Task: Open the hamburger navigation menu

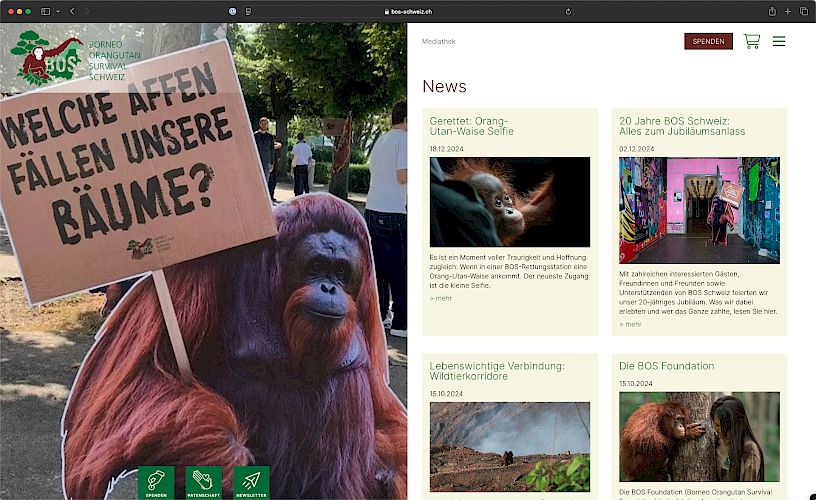Action: click(779, 41)
